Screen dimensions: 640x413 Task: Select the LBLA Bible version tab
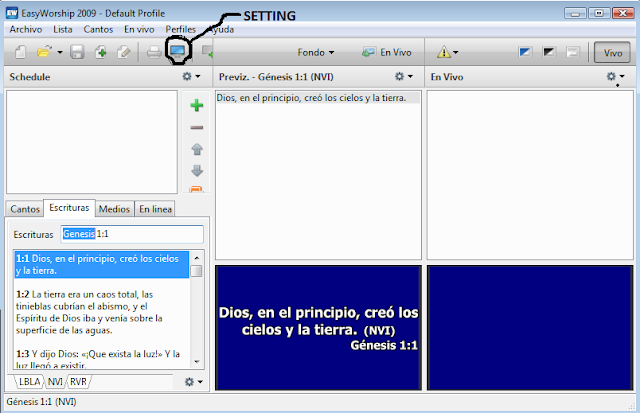[29, 382]
